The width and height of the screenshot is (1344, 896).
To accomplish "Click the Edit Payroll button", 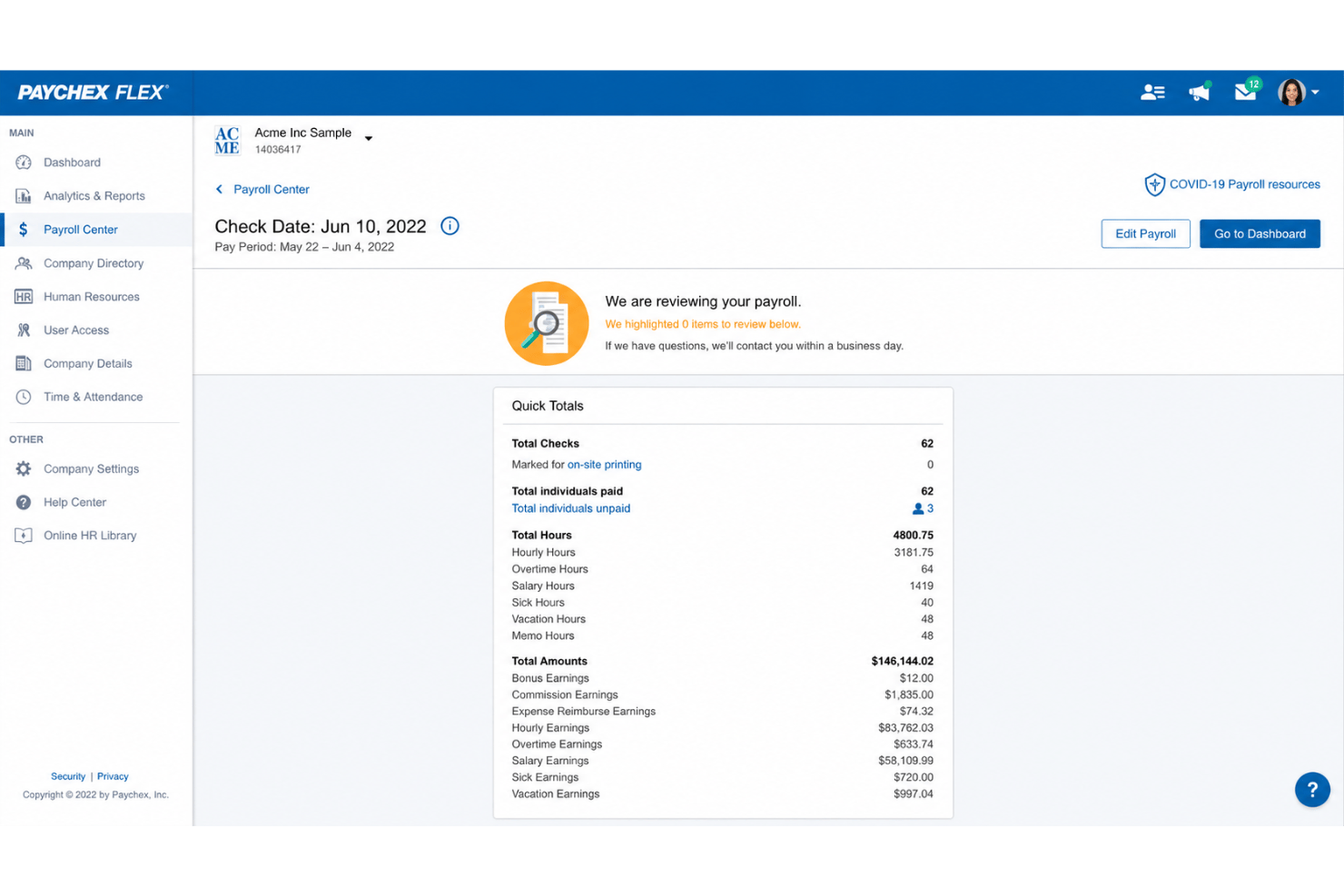I will [x=1145, y=233].
